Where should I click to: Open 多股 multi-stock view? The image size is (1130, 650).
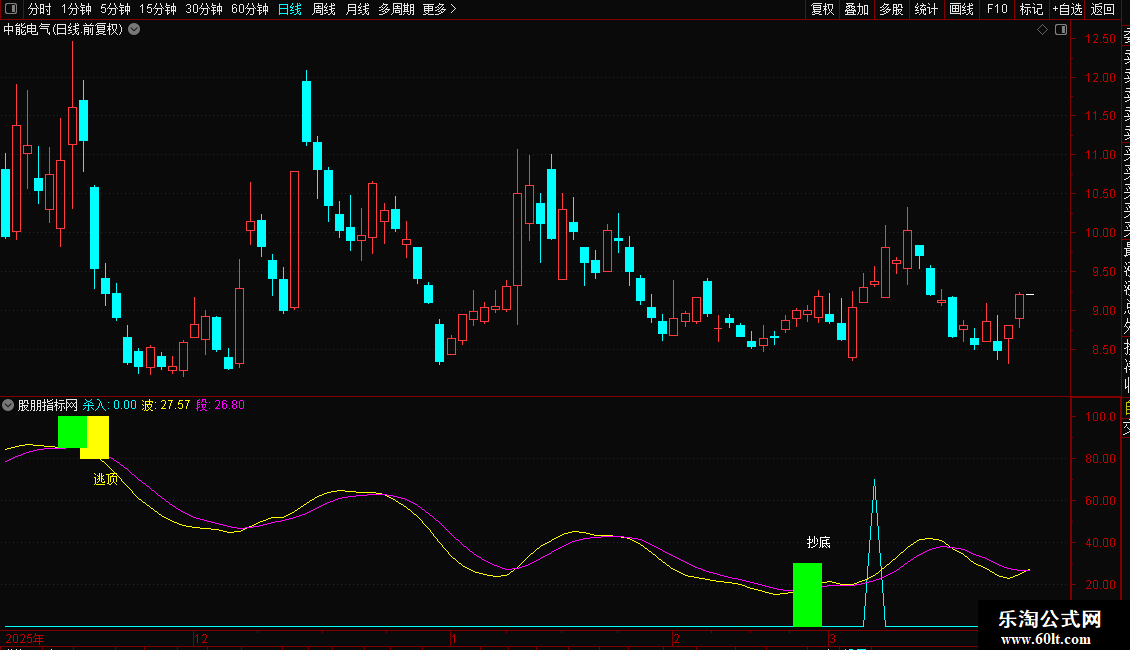click(x=891, y=9)
